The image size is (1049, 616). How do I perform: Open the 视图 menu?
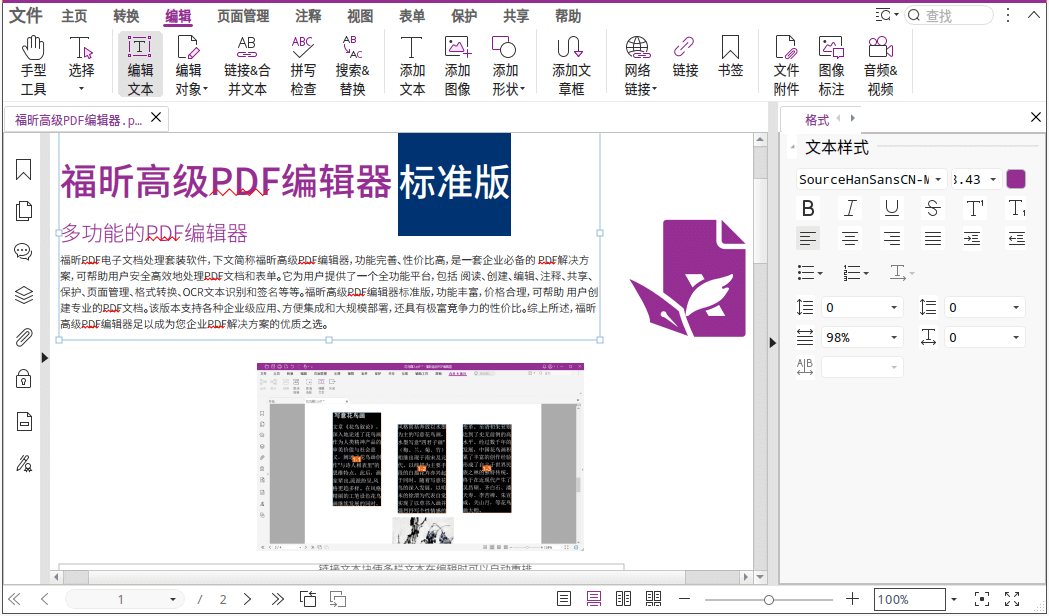click(360, 15)
